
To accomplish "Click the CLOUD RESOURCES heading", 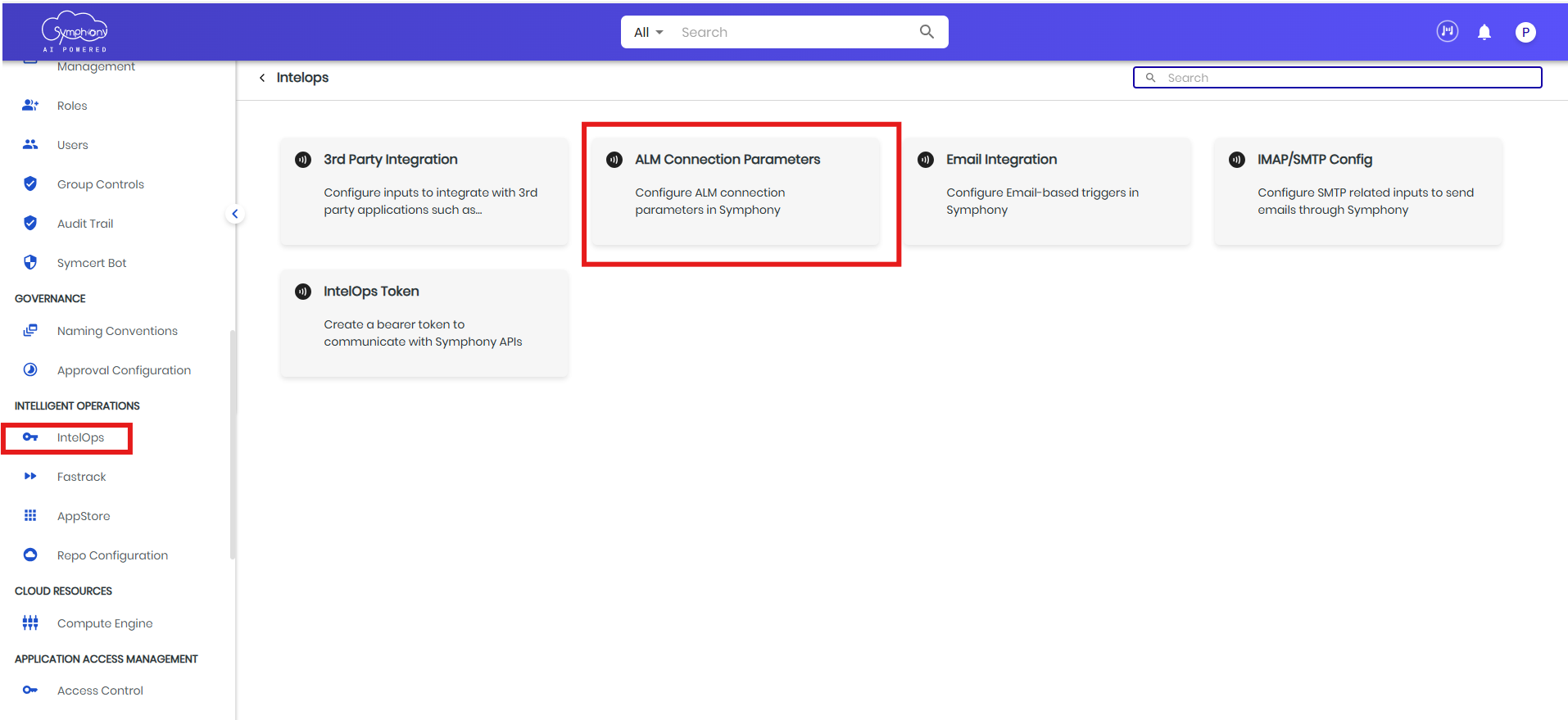I will [x=63, y=591].
